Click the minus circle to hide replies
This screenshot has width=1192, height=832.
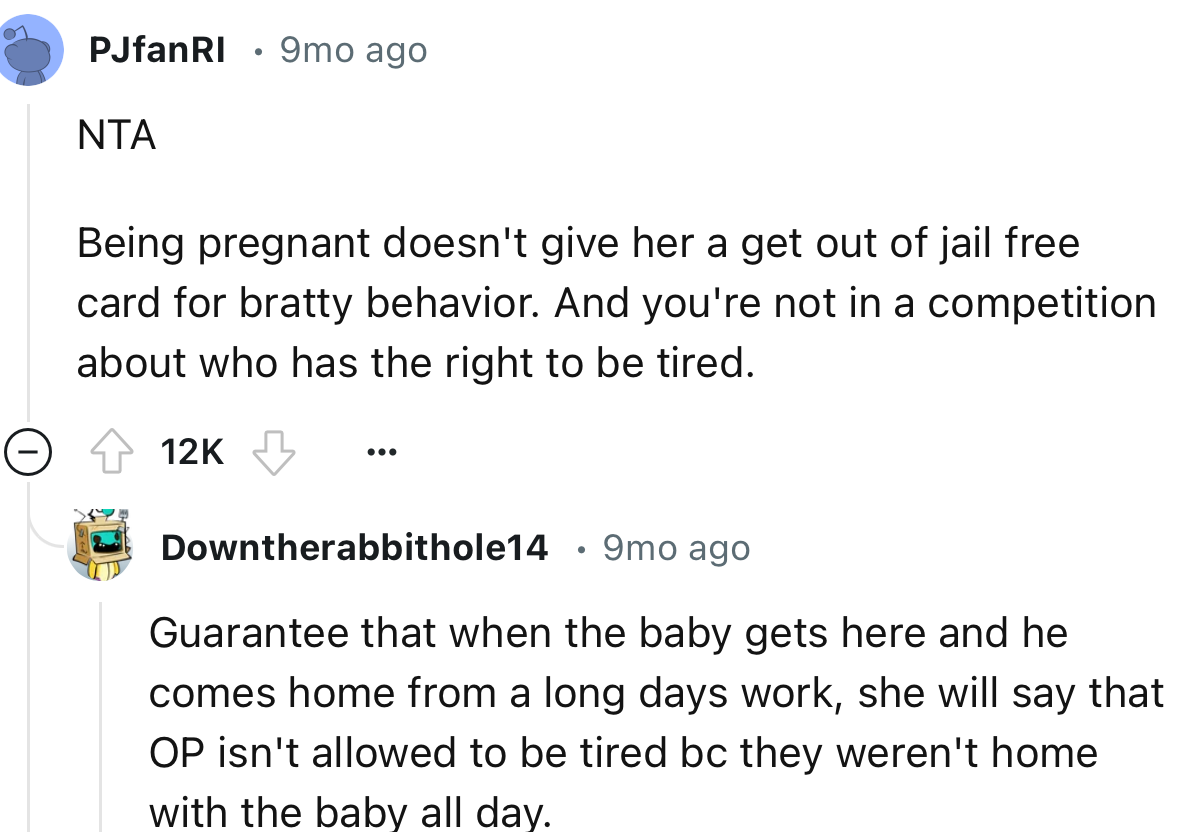tap(31, 452)
